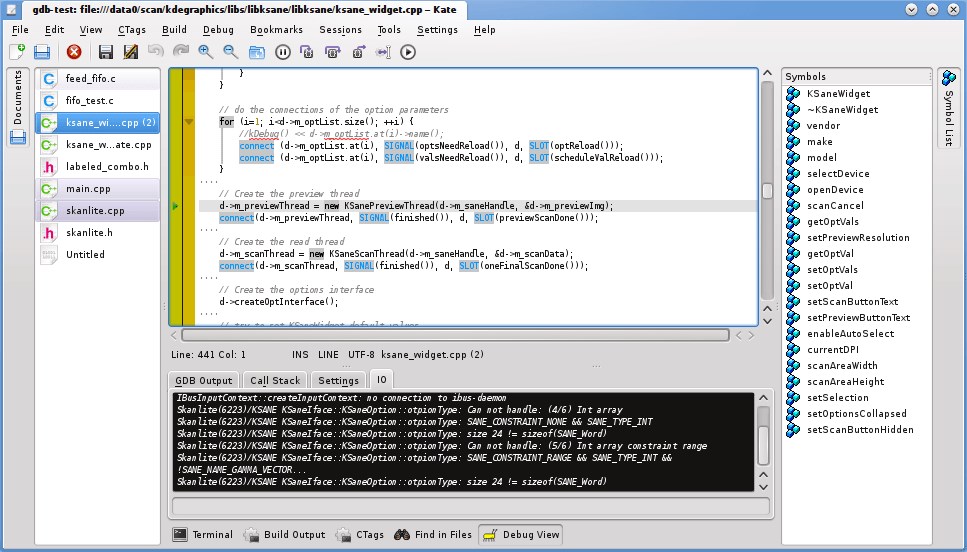Viewport: 967px width, 552px height.
Task: Click the Save floppy disk icon
Action: pyautogui.click(x=105, y=52)
